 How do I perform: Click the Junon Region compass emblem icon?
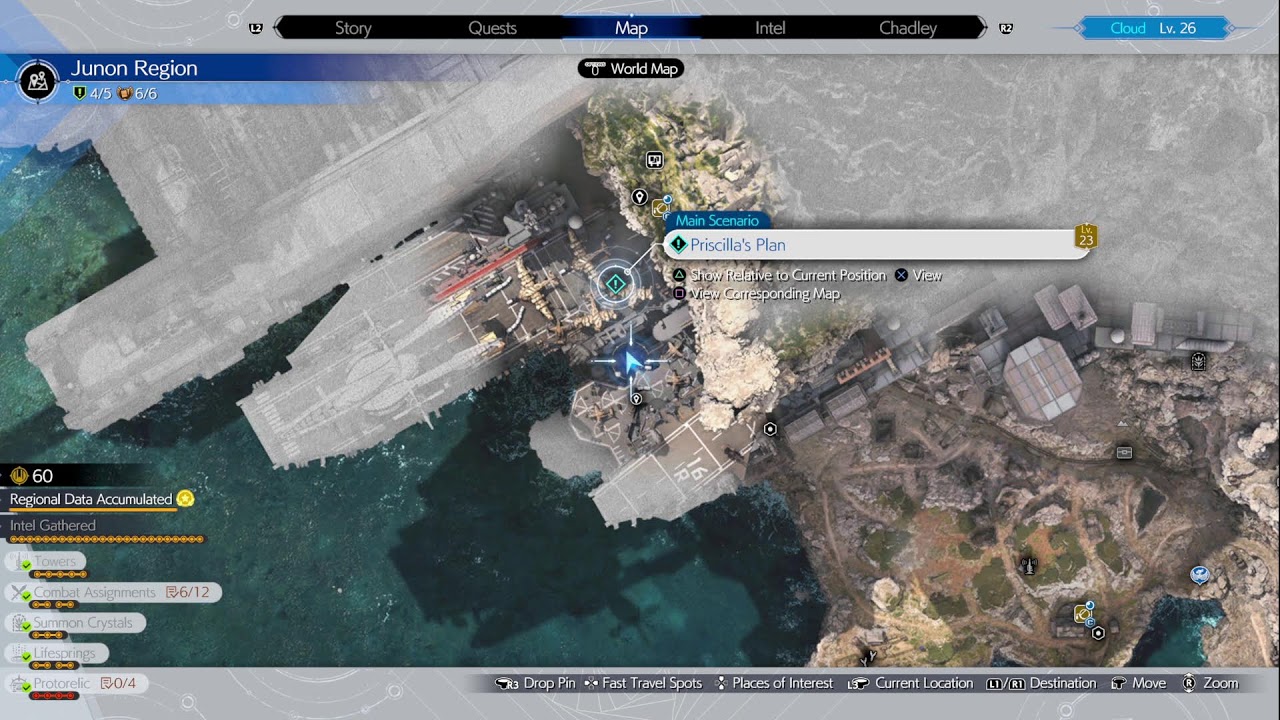coord(38,80)
